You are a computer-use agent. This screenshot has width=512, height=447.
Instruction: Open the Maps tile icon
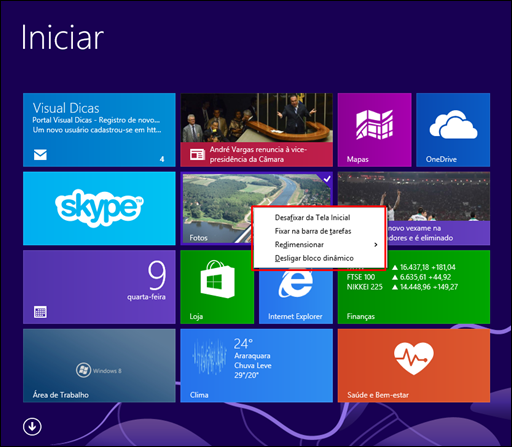coord(374,124)
